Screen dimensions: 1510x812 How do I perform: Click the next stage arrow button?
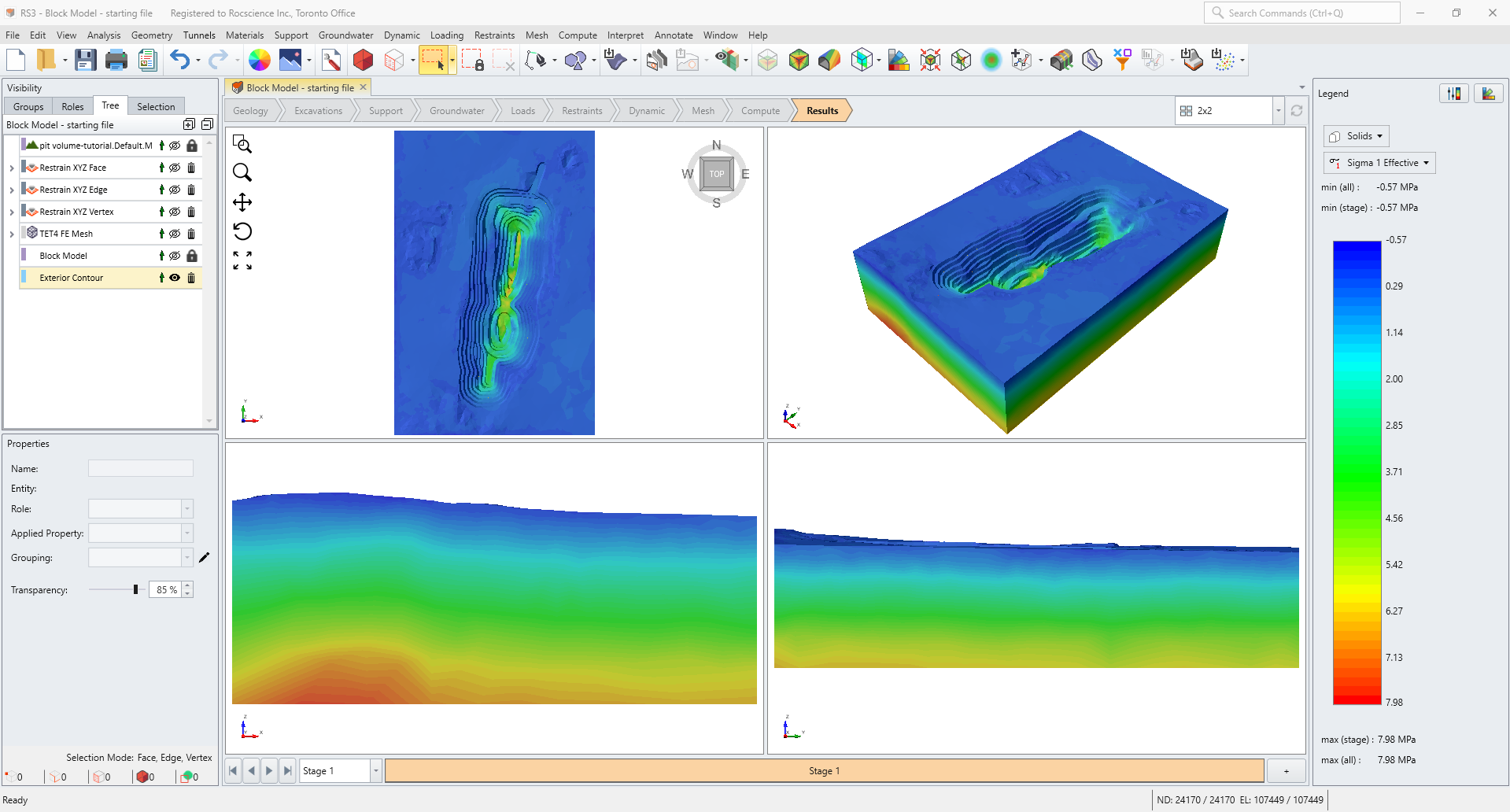[x=269, y=771]
